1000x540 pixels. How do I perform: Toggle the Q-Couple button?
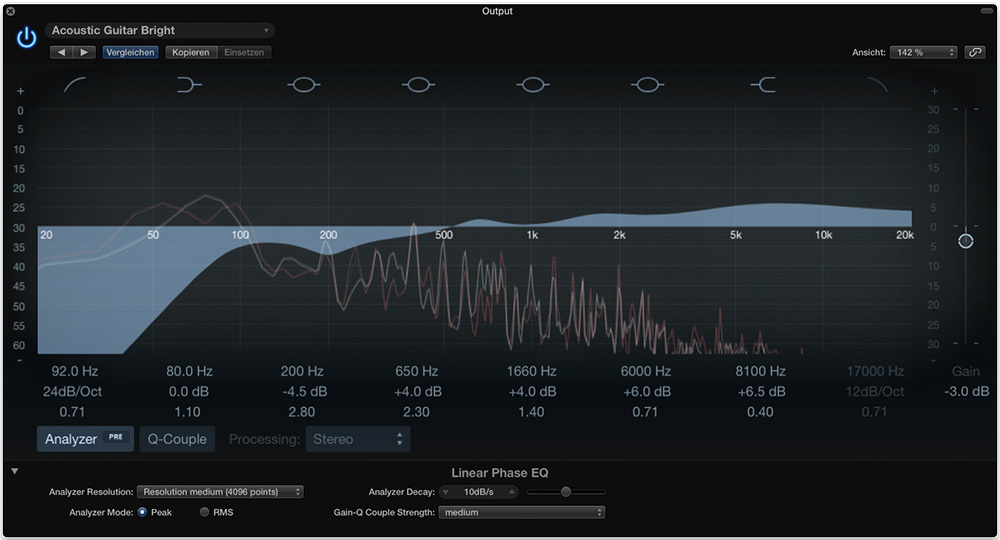(177, 439)
